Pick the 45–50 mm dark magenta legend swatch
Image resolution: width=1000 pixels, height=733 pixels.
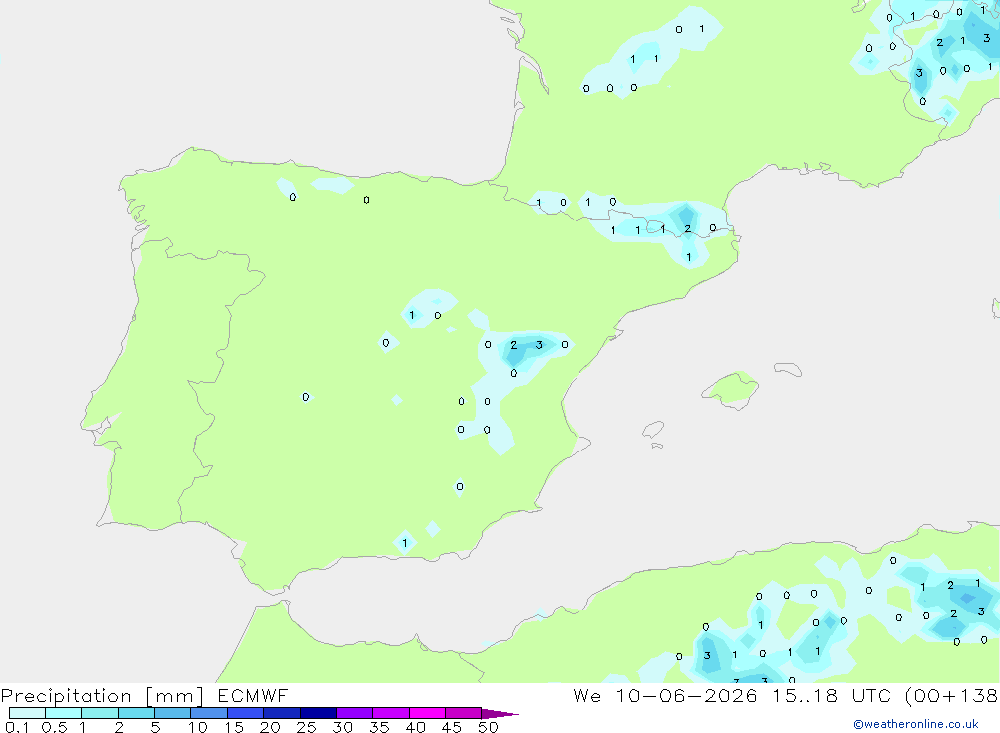pyautogui.click(x=464, y=713)
